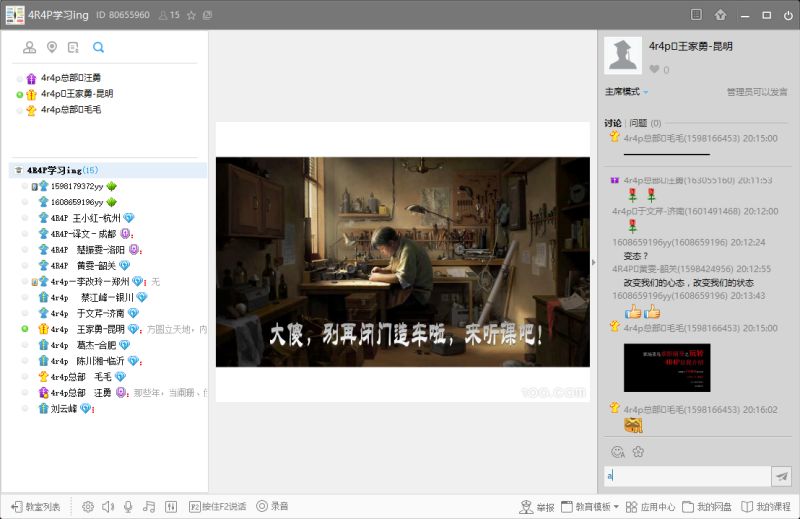Screen dimensions: 800x519
Task: Open the 主席模式 mode dropdown
Action: pos(627,92)
